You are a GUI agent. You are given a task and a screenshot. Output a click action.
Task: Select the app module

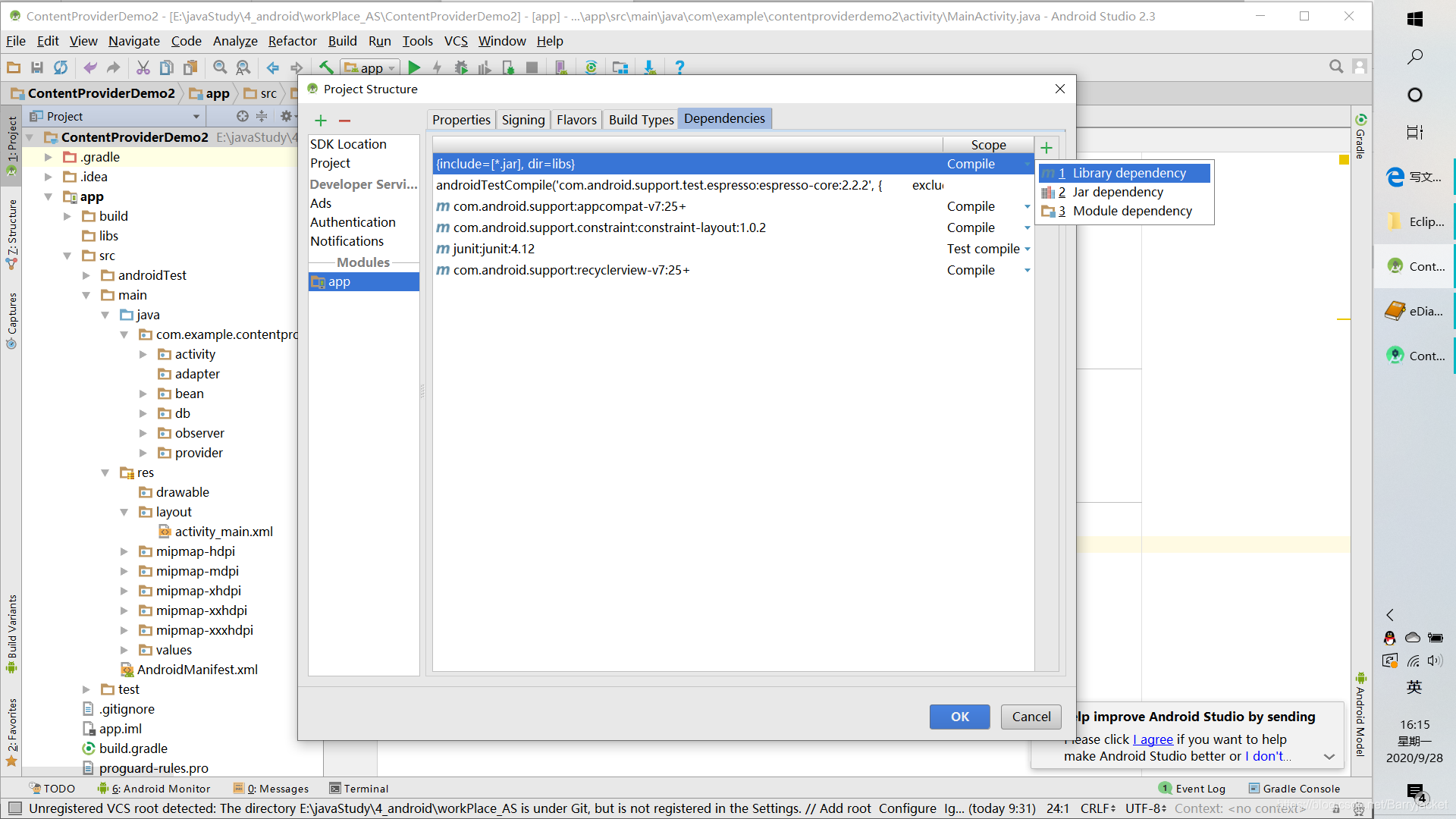(364, 281)
